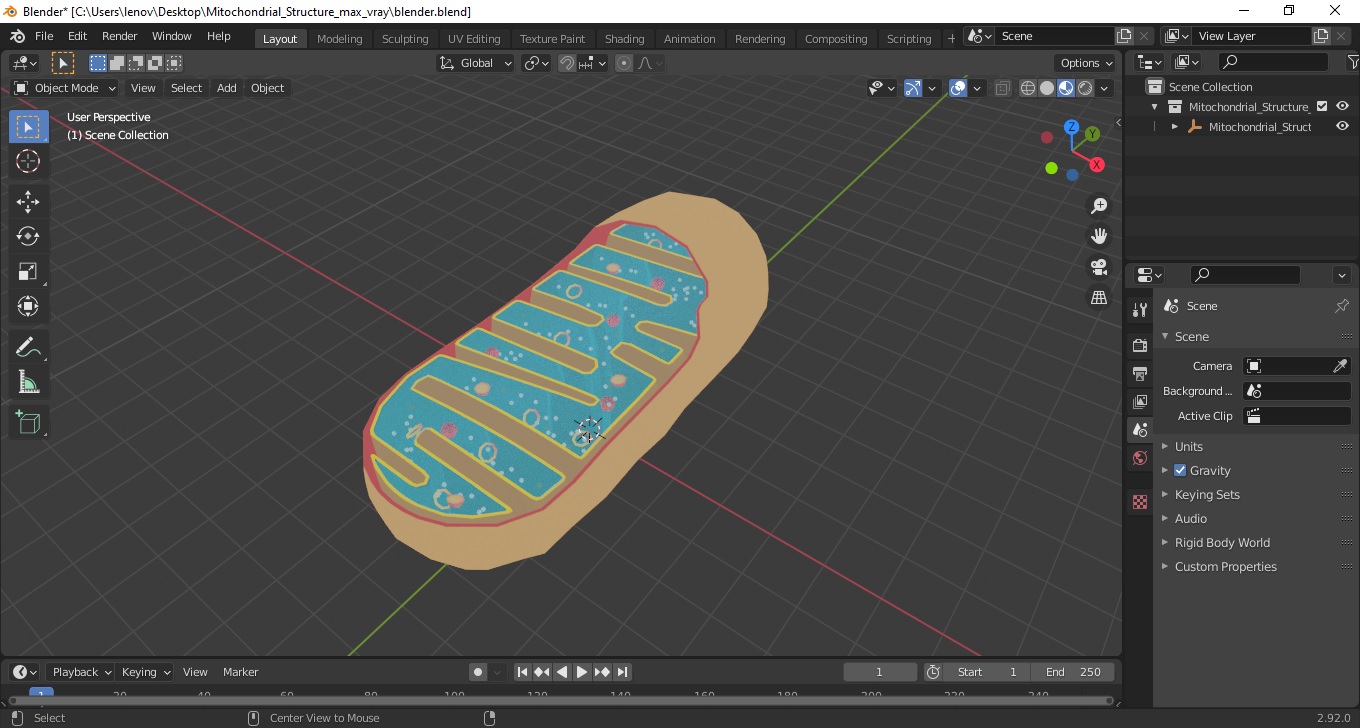
Task: Pick the Add Cube tool
Action: click(x=28, y=422)
